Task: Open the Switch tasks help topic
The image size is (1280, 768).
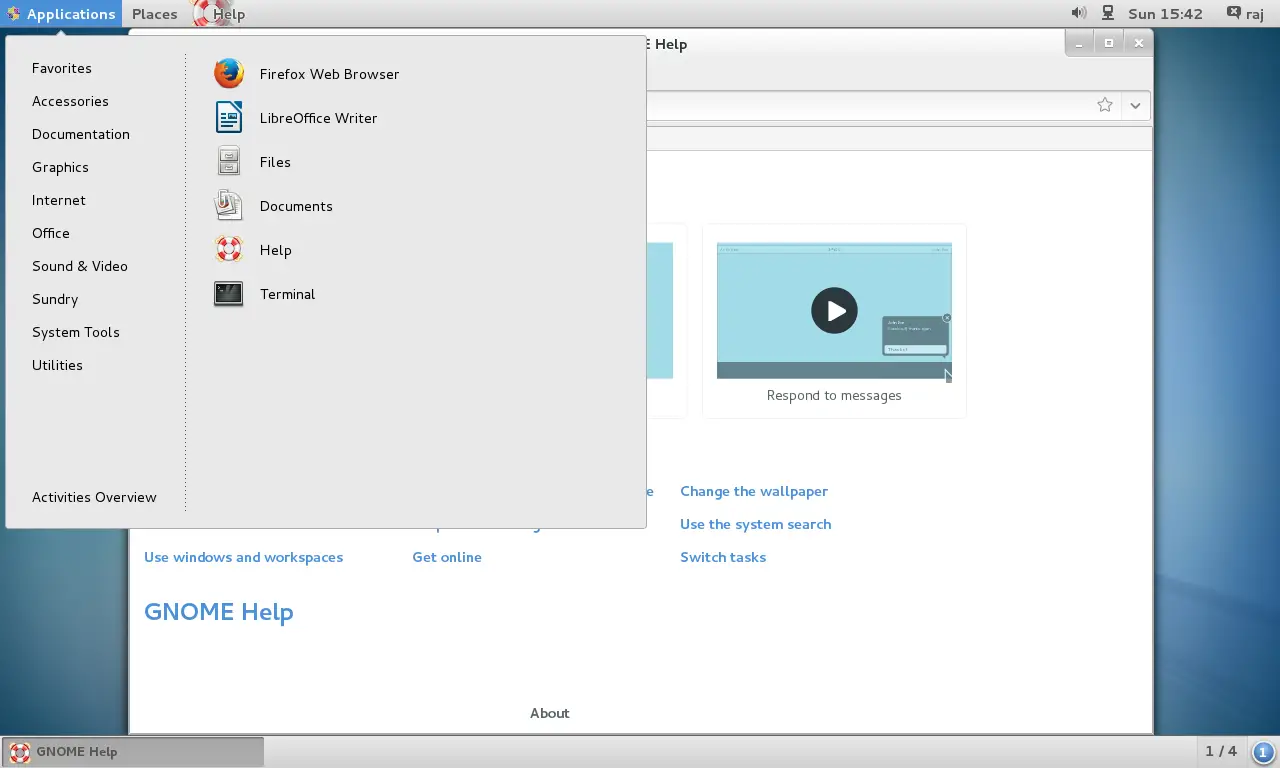Action: click(723, 557)
